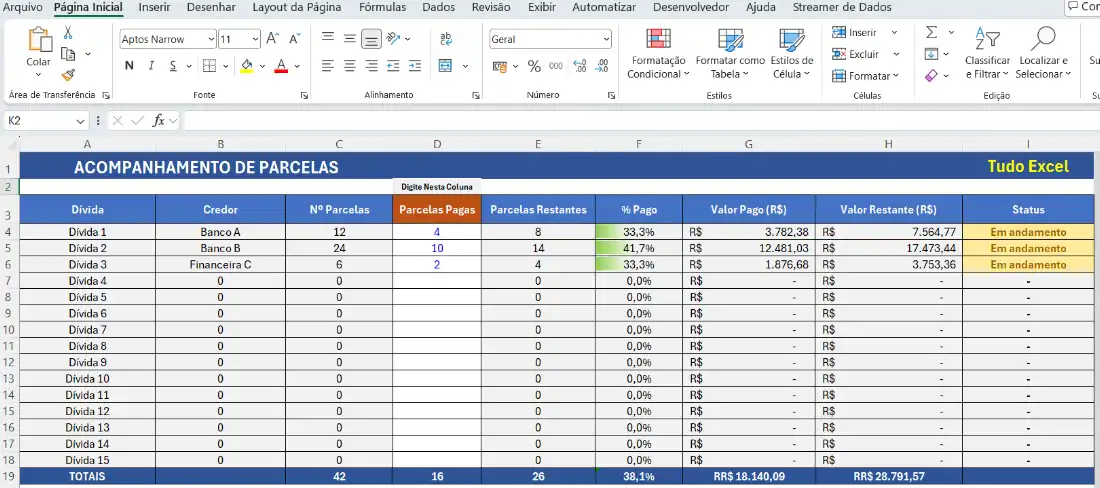Toggle the bottom align button
Image resolution: width=1100 pixels, height=488 pixels.
(x=371, y=40)
